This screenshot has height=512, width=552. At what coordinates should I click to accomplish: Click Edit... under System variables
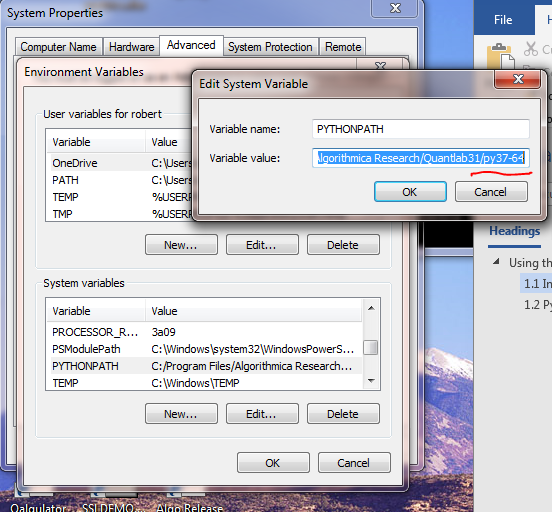tap(262, 414)
